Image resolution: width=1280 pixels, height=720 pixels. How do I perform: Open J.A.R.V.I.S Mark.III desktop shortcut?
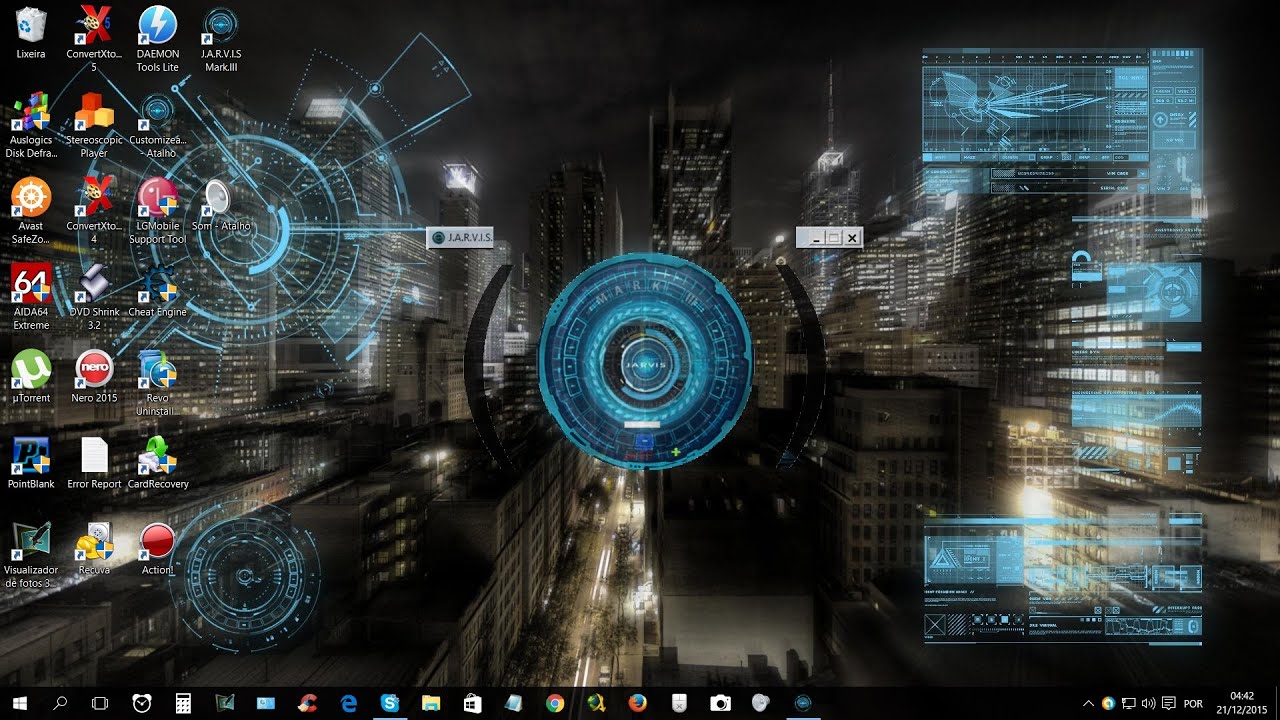pos(220,39)
